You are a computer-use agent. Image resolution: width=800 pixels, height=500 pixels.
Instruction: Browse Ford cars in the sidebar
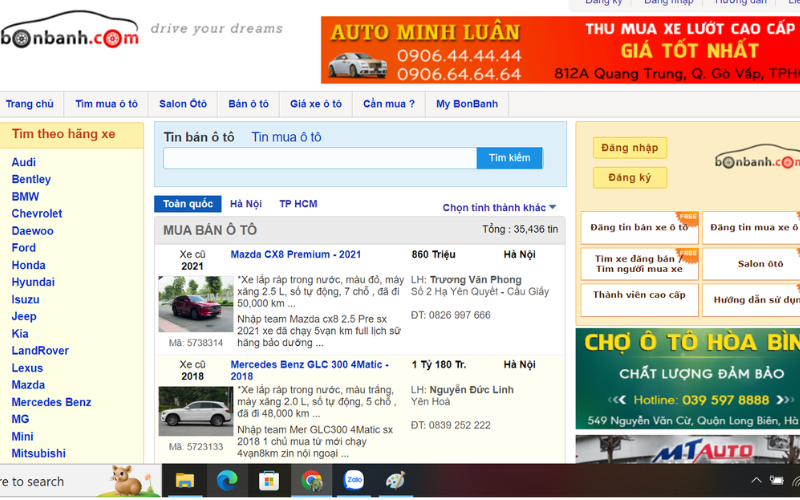(x=23, y=248)
